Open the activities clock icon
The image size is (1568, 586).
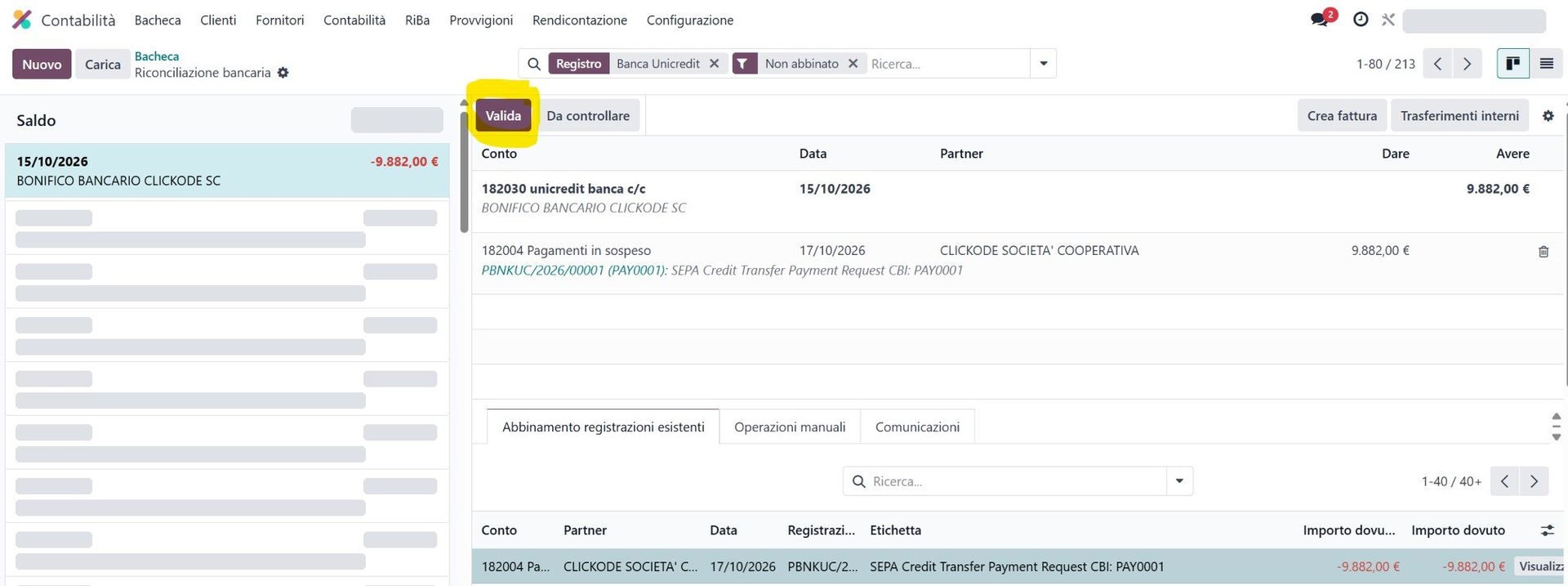click(1361, 20)
